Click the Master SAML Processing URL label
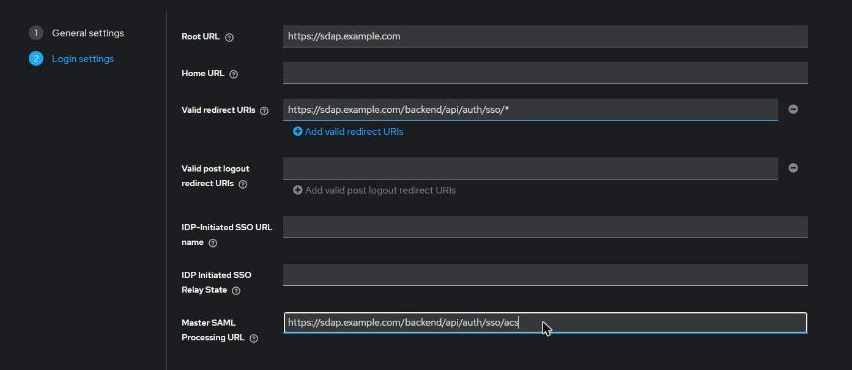The width and height of the screenshot is (852, 370). [x=212, y=330]
